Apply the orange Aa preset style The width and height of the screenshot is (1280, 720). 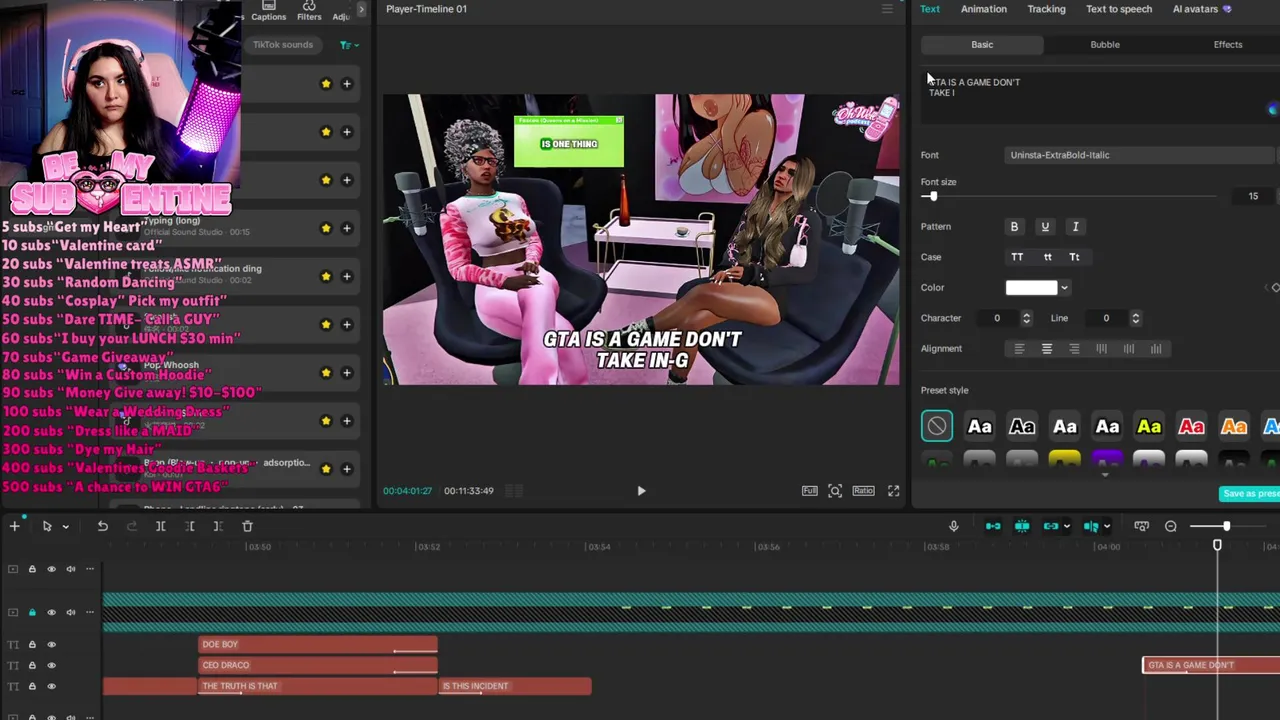point(1234,427)
